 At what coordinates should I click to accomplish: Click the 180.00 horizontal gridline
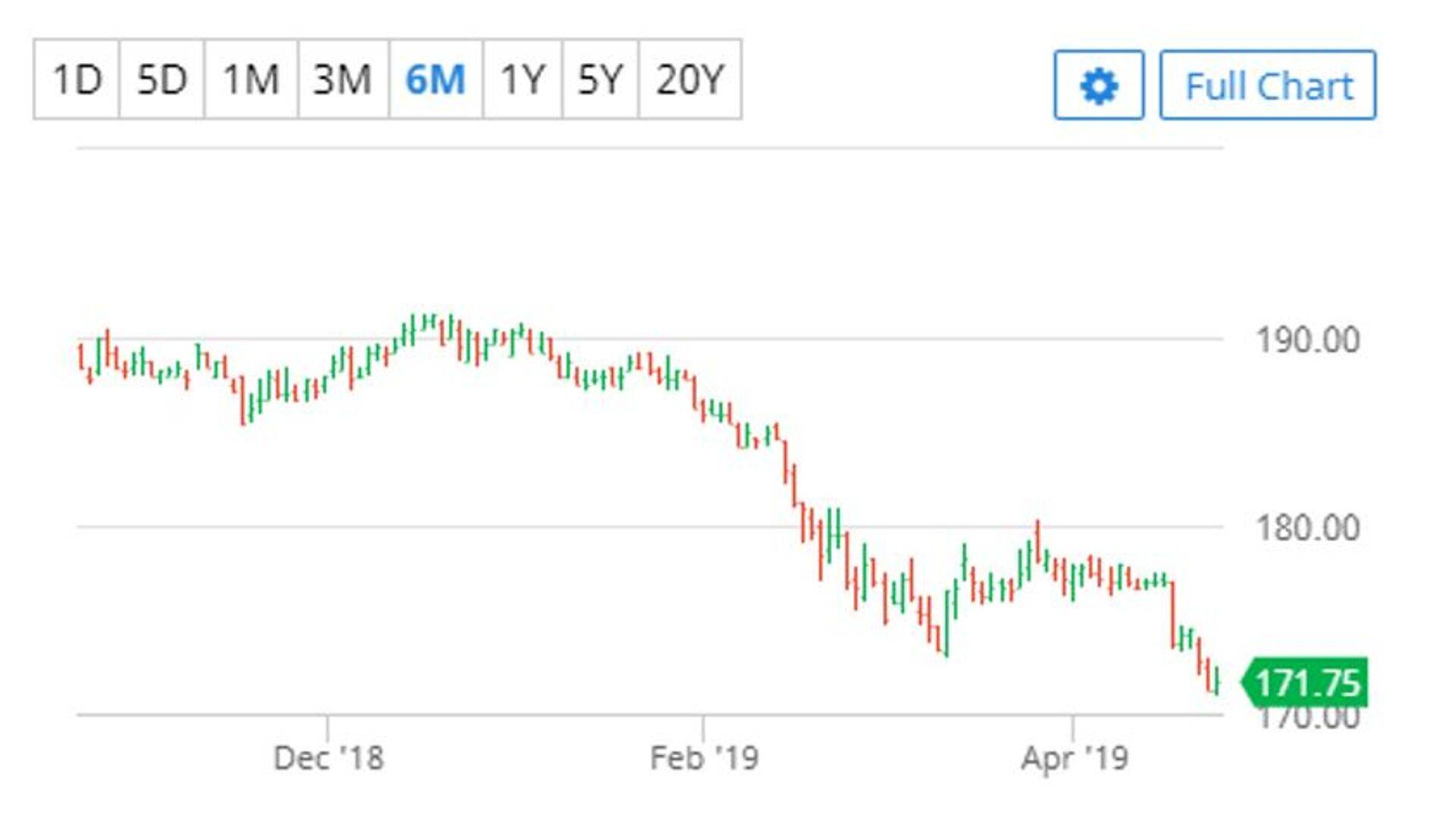click(455, 526)
